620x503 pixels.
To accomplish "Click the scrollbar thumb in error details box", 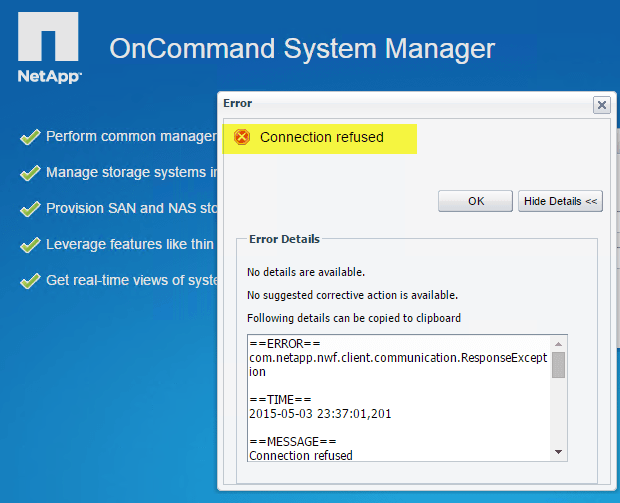I will pyautogui.click(x=558, y=365).
